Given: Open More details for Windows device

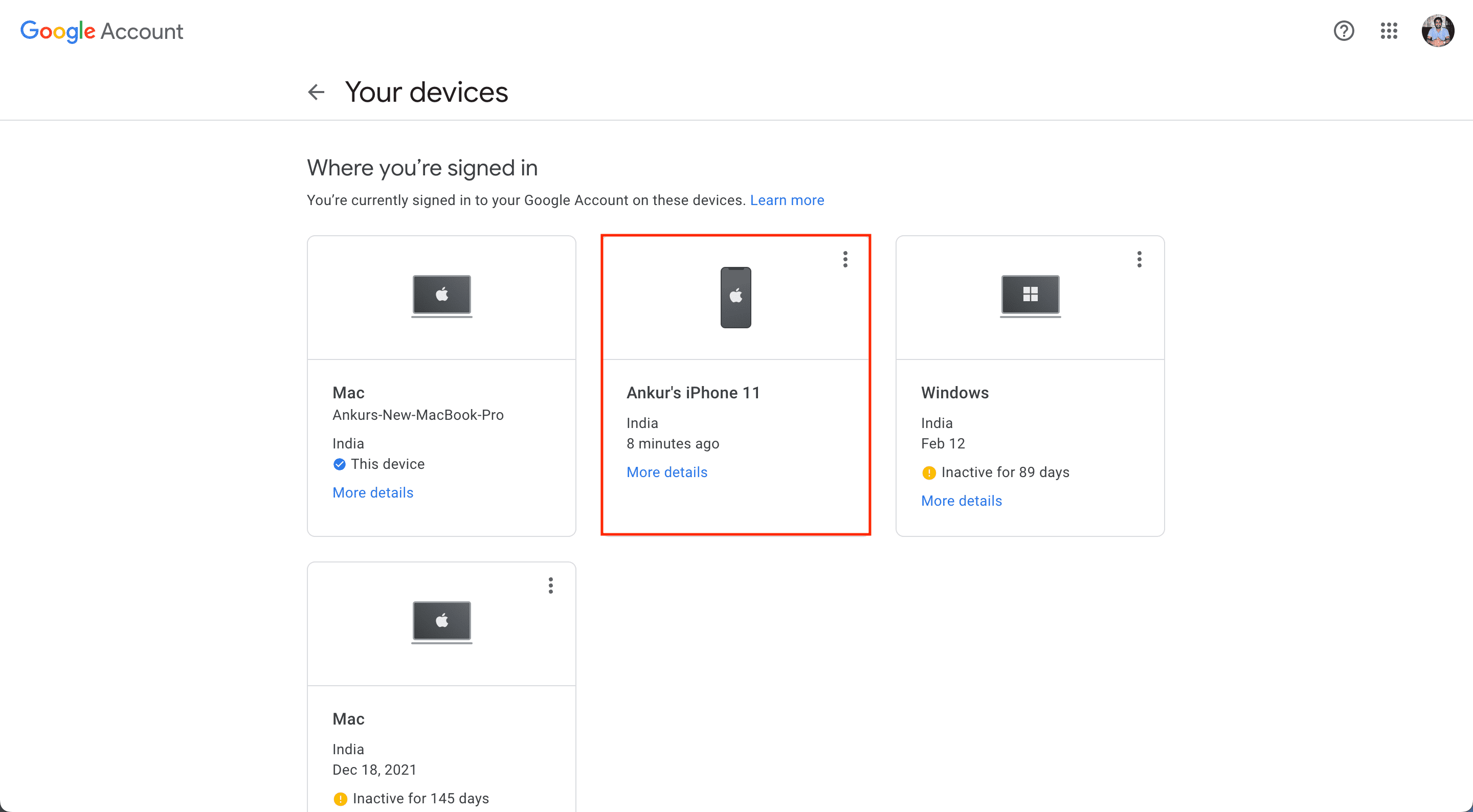Looking at the screenshot, I should (962, 501).
